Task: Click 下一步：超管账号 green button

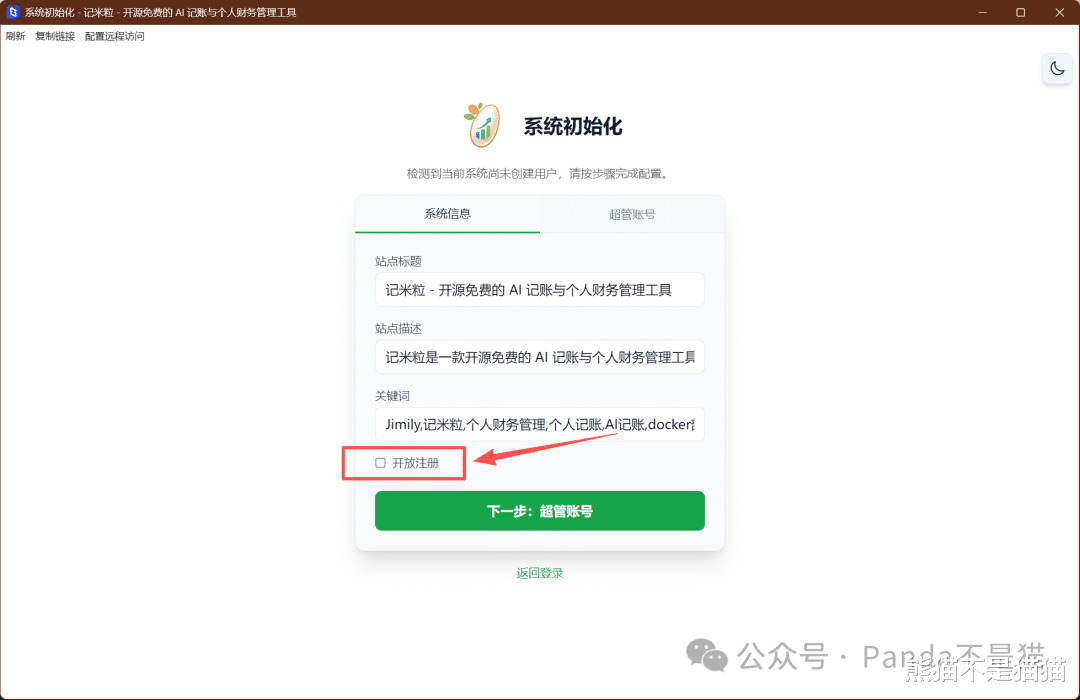Action: click(539, 511)
